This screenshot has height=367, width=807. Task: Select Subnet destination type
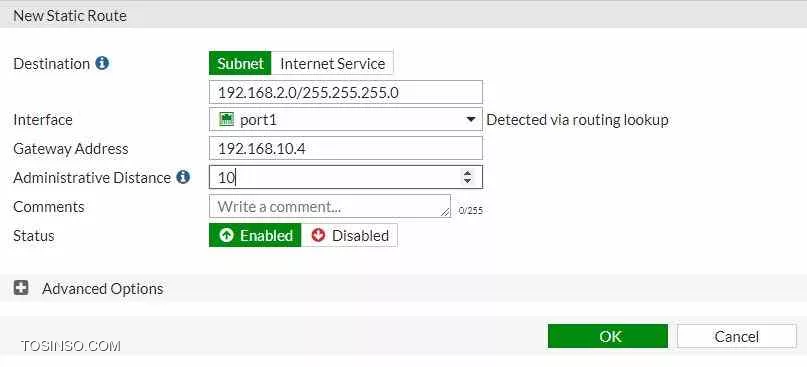pyautogui.click(x=240, y=63)
